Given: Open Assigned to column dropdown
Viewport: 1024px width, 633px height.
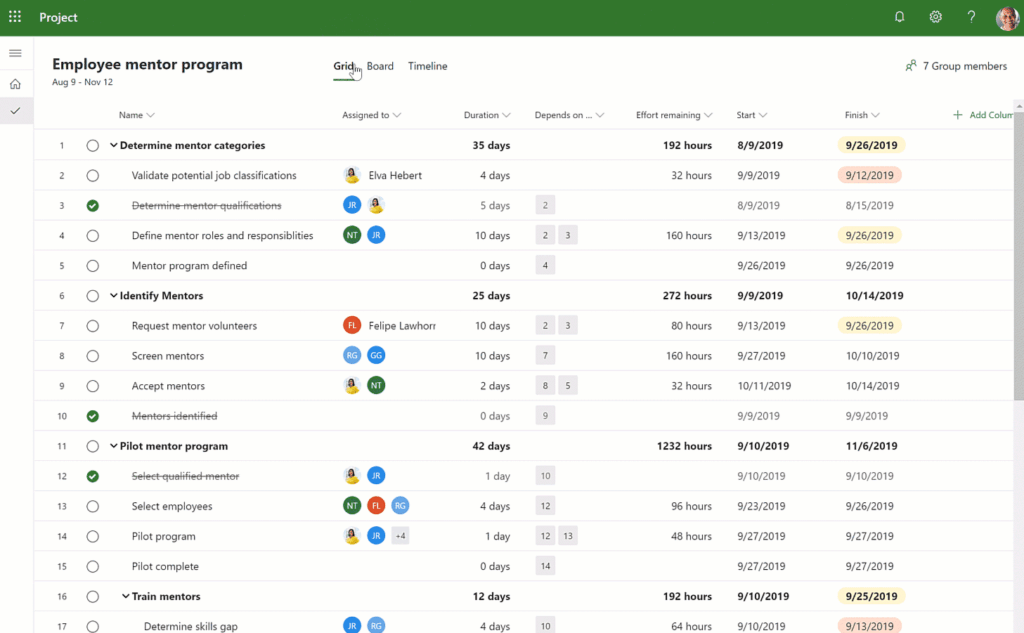Looking at the screenshot, I should [x=397, y=115].
